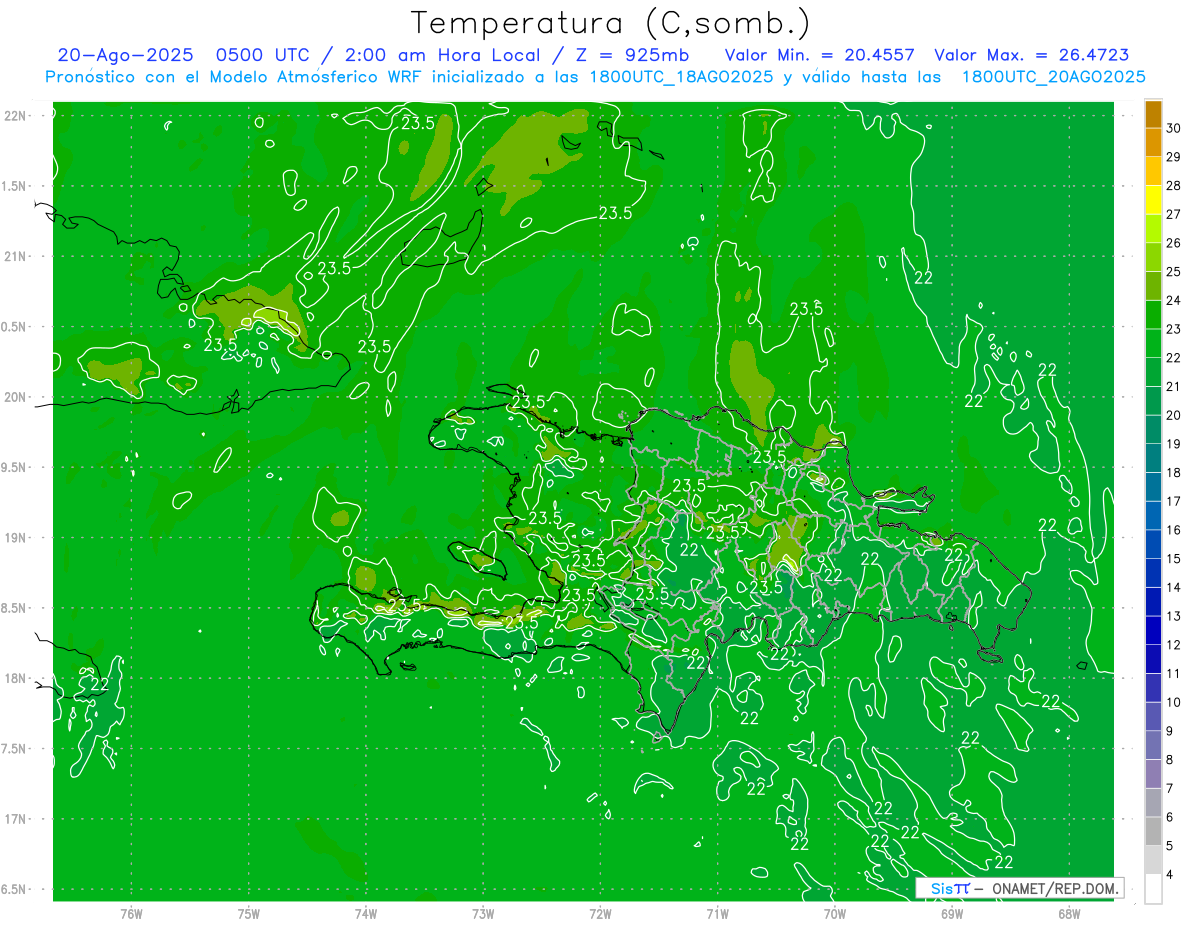Click the longitude axis label "74W"
1200x927 pixels.
click(x=366, y=913)
